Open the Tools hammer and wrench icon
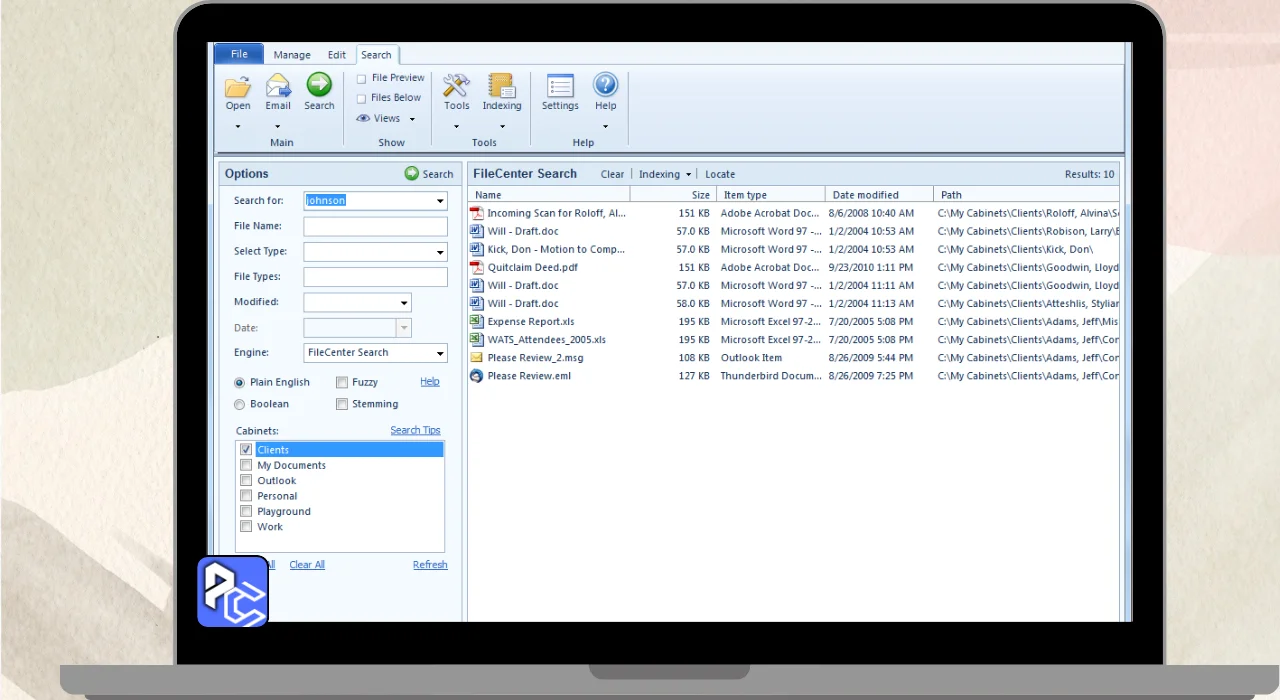 pyautogui.click(x=456, y=87)
